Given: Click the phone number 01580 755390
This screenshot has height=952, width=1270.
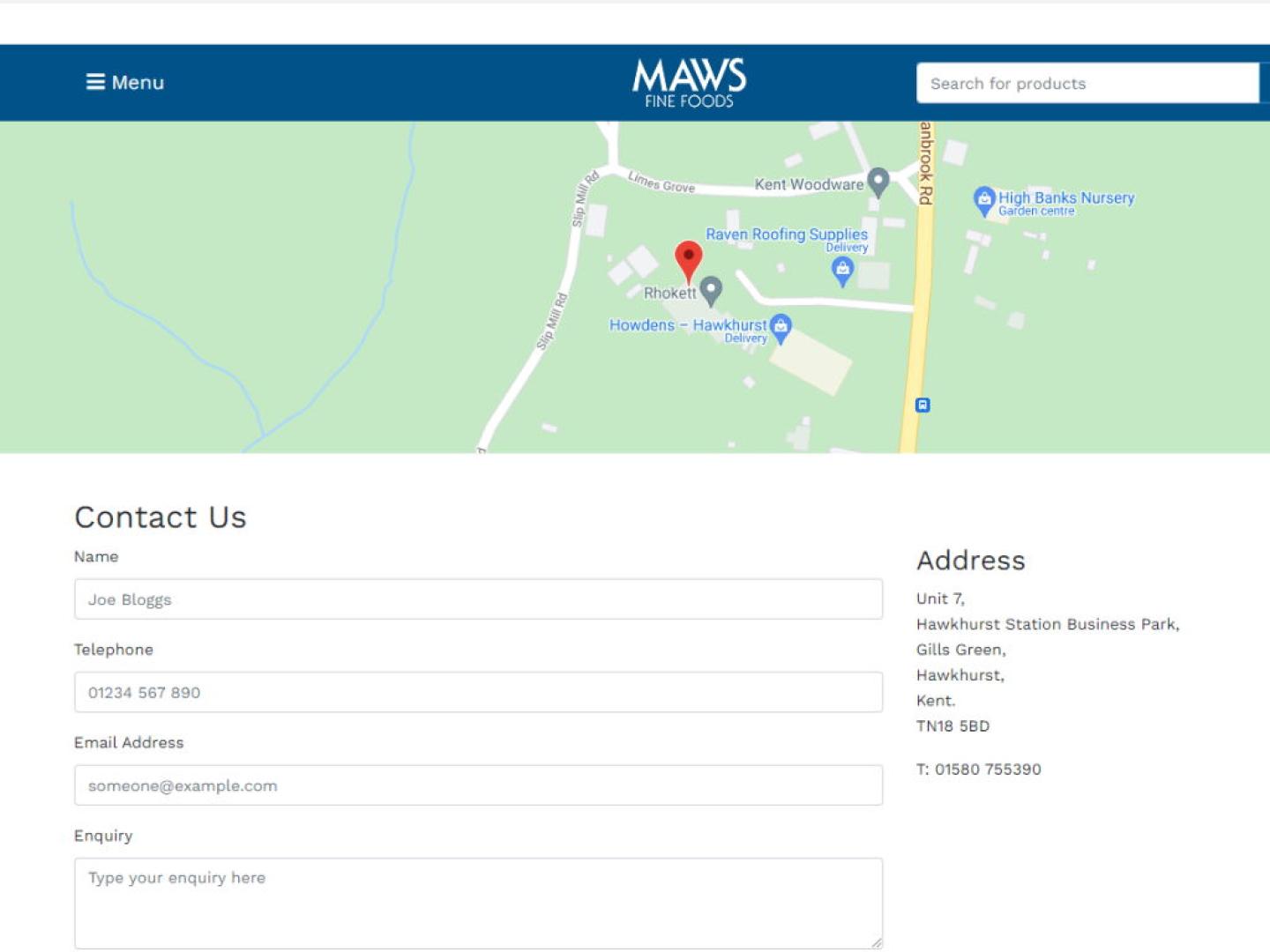Looking at the screenshot, I should [979, 769].
